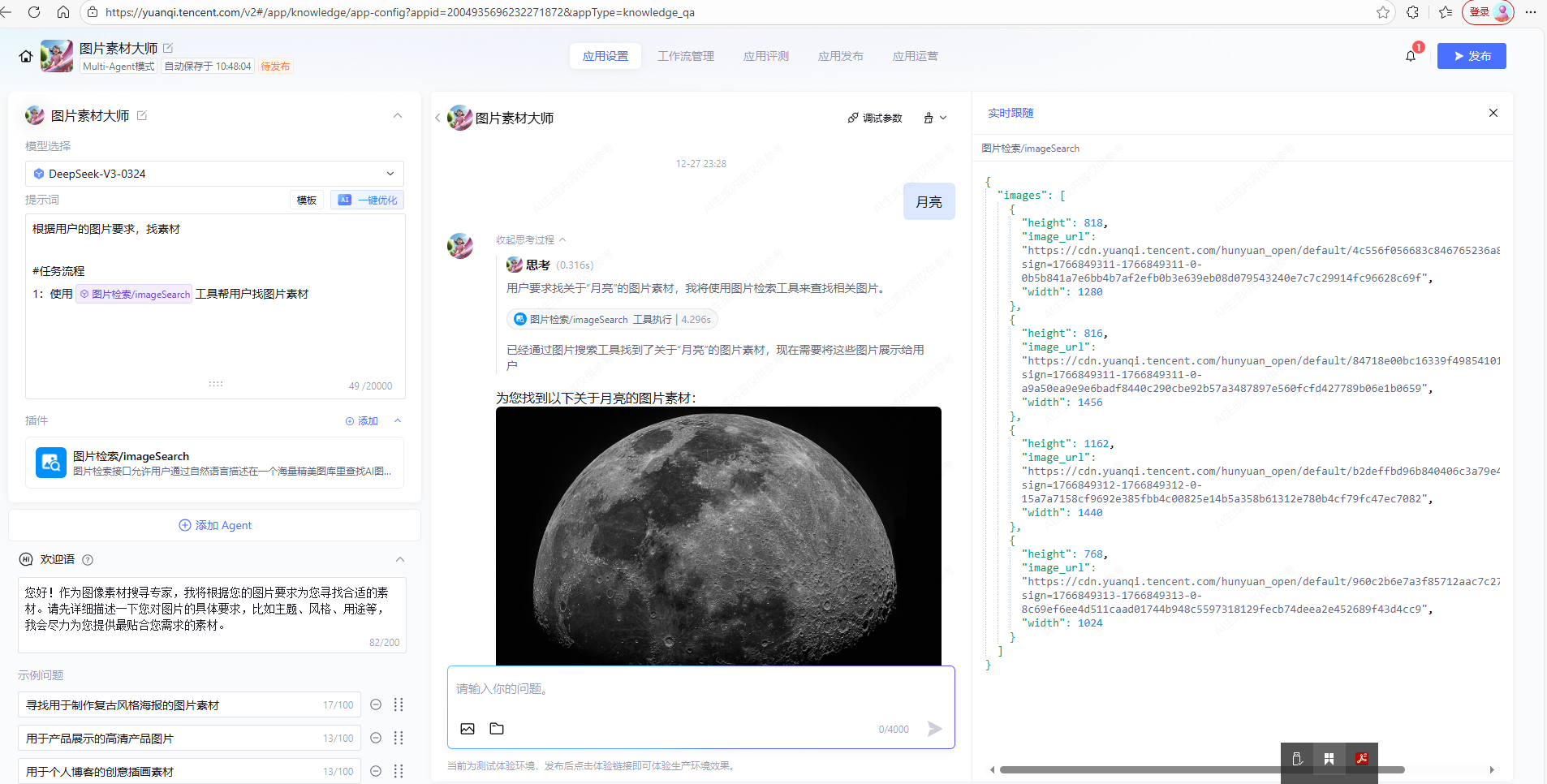Click the notification bell icon

(x=1411, y=56)
